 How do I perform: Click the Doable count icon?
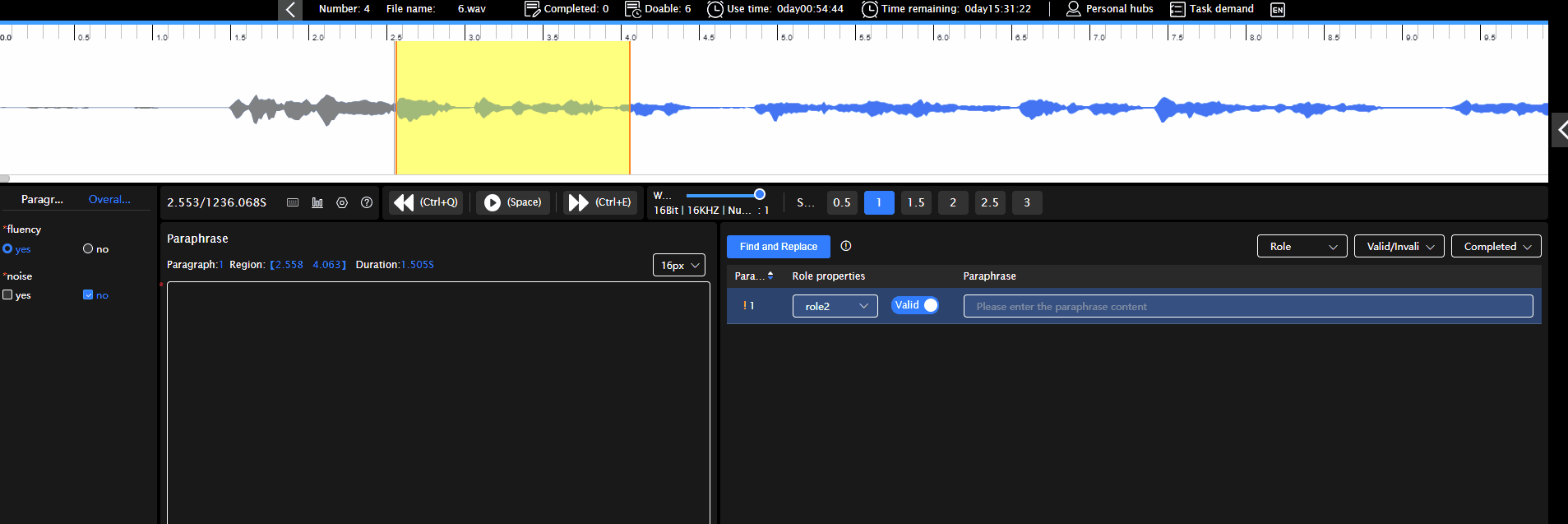[632, 9]
